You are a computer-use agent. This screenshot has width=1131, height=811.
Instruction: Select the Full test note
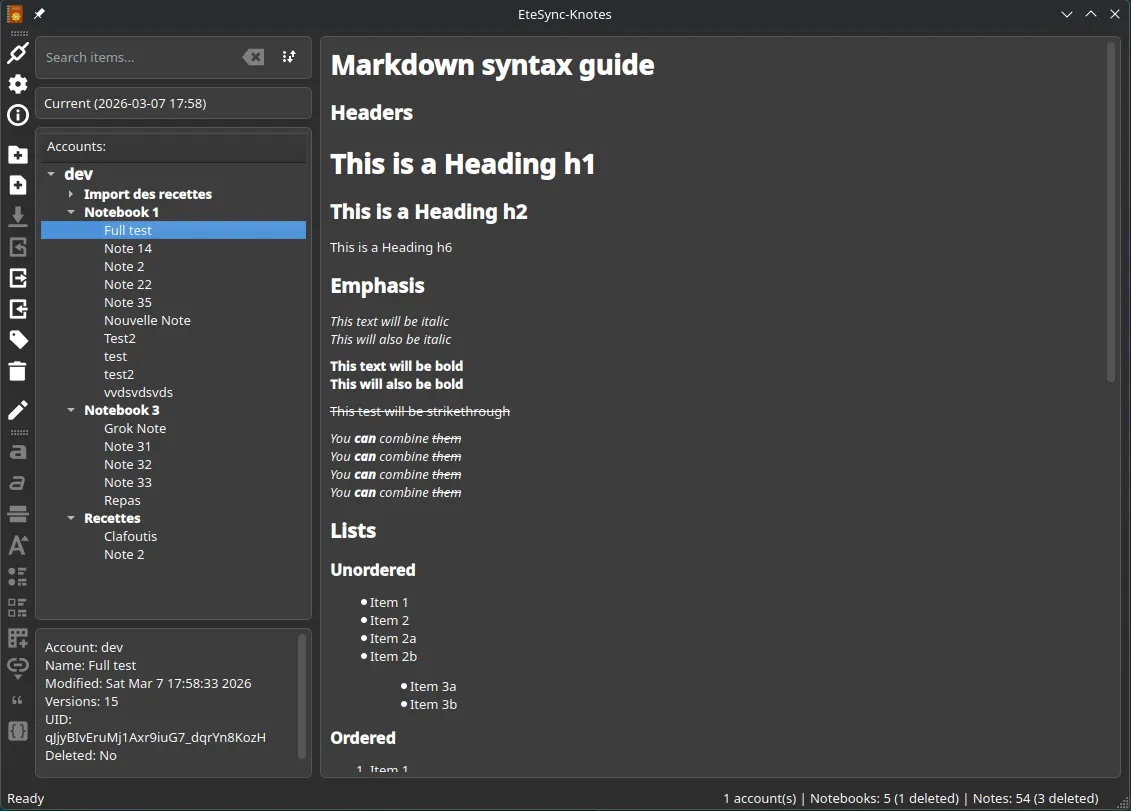click(173, 230)
